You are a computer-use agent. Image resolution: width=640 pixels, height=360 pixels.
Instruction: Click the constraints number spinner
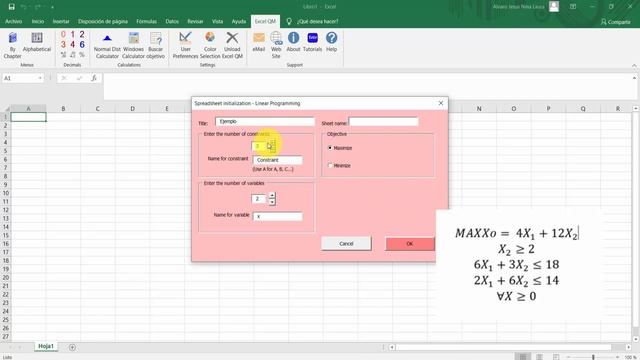click(x=272, y=146)
